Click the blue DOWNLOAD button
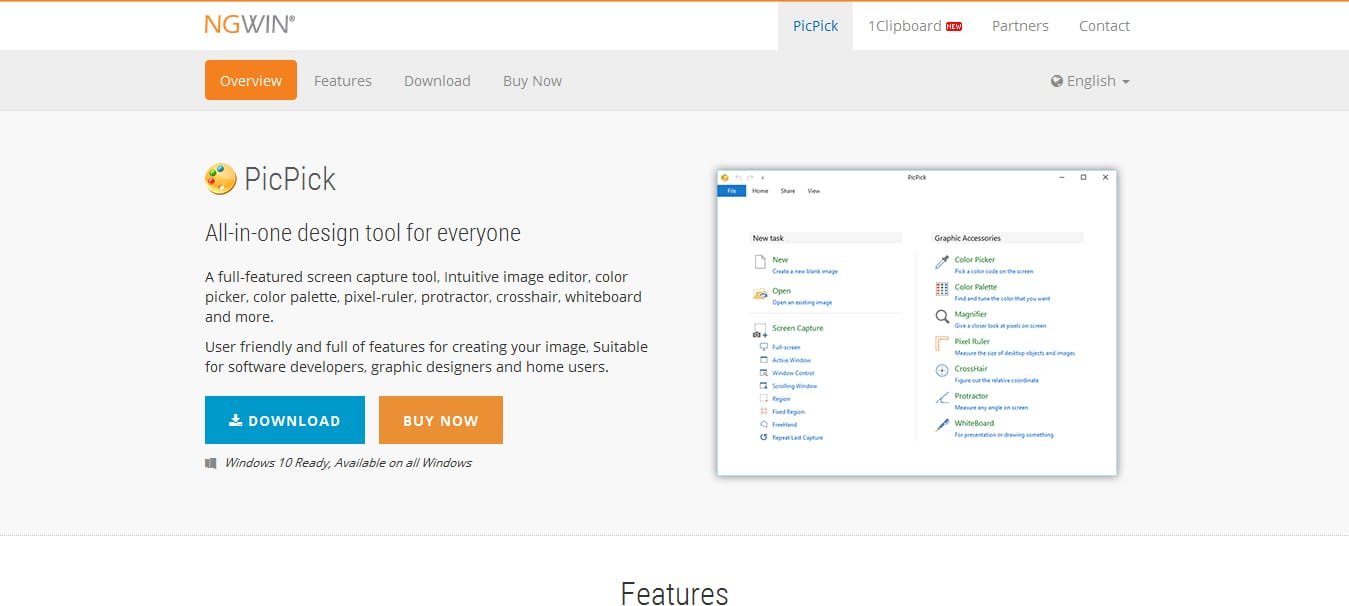Viewport: 1349px width, 606px height. tap(285, 420)
